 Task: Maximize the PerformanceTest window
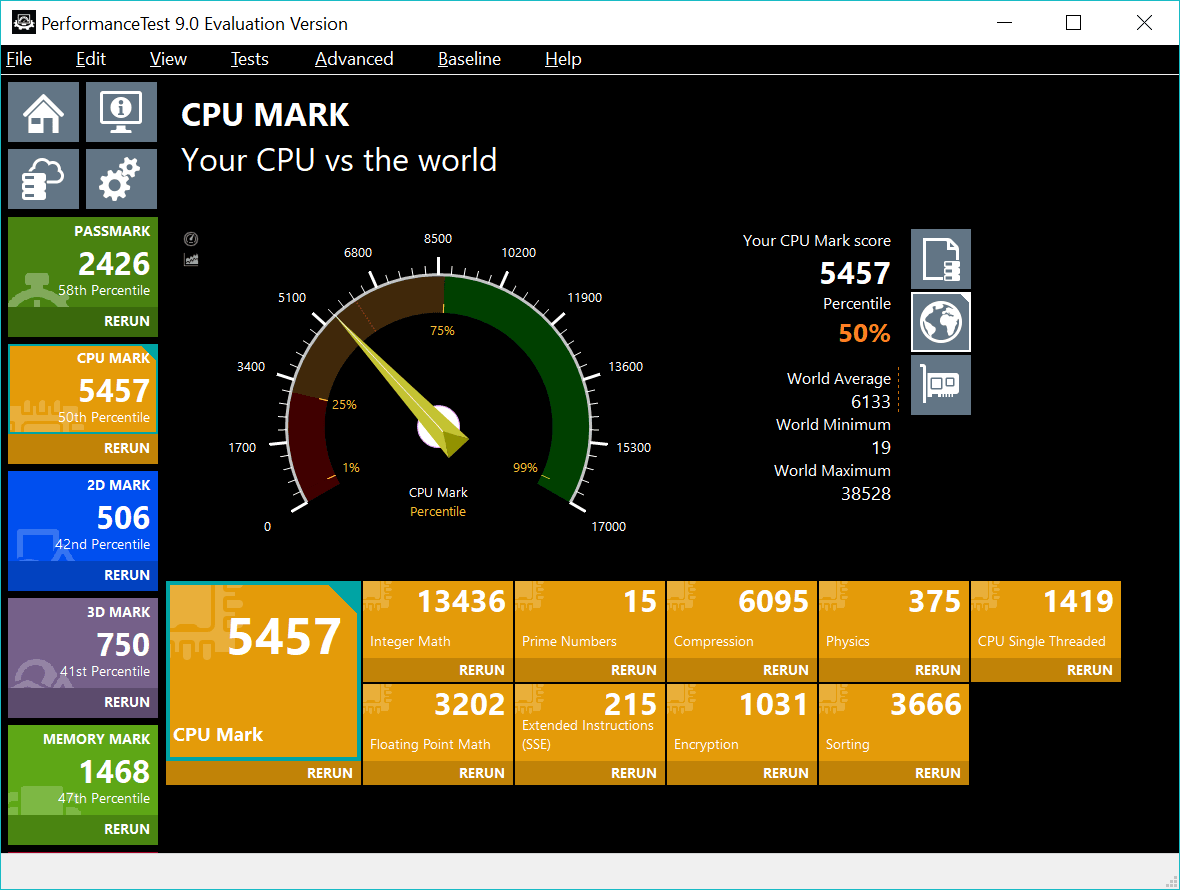[1074, 23]
